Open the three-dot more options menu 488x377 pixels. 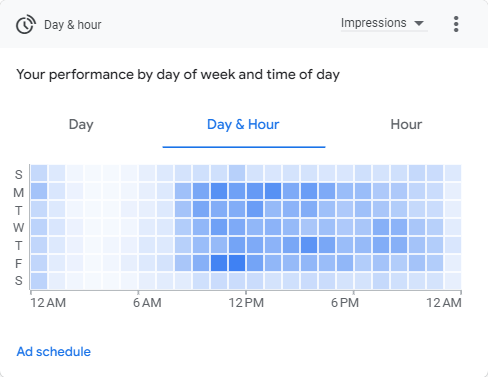pyautogui.click(x=456, y=24)
